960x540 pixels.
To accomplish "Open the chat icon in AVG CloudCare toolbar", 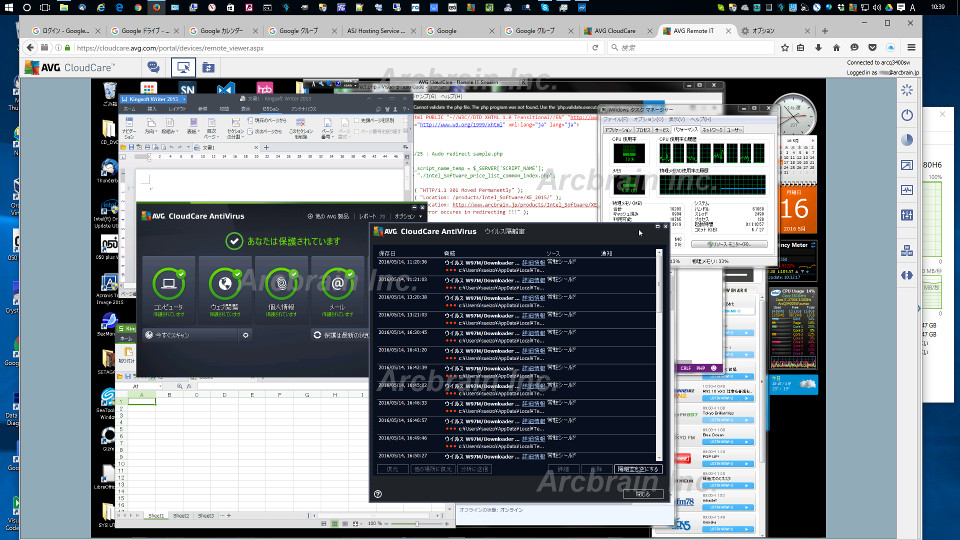I will pos(153,67).
